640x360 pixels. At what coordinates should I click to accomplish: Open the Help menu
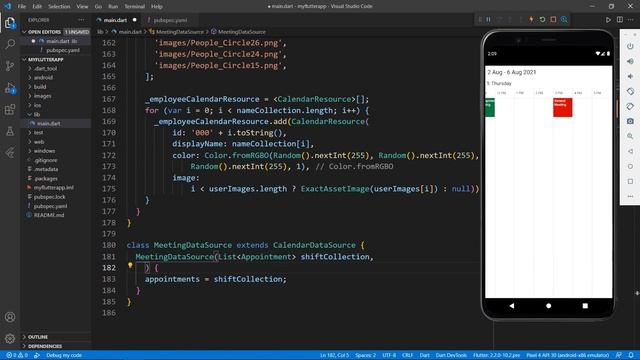click(157, 7)
